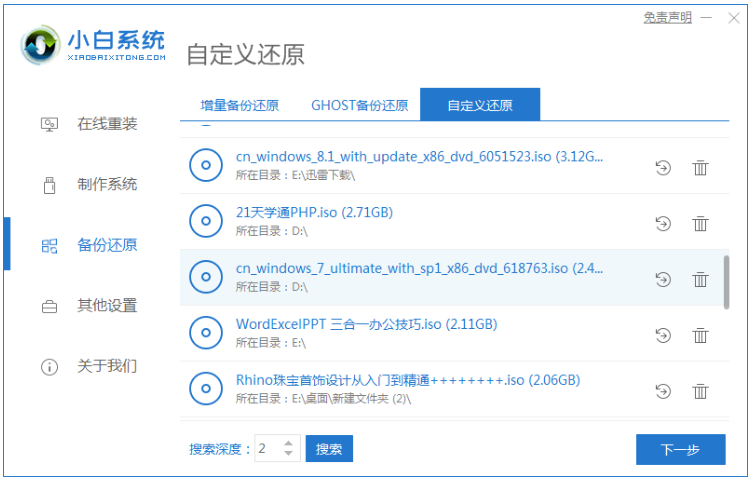Open 关于我们 in the sidebar

tap(107, 366)
